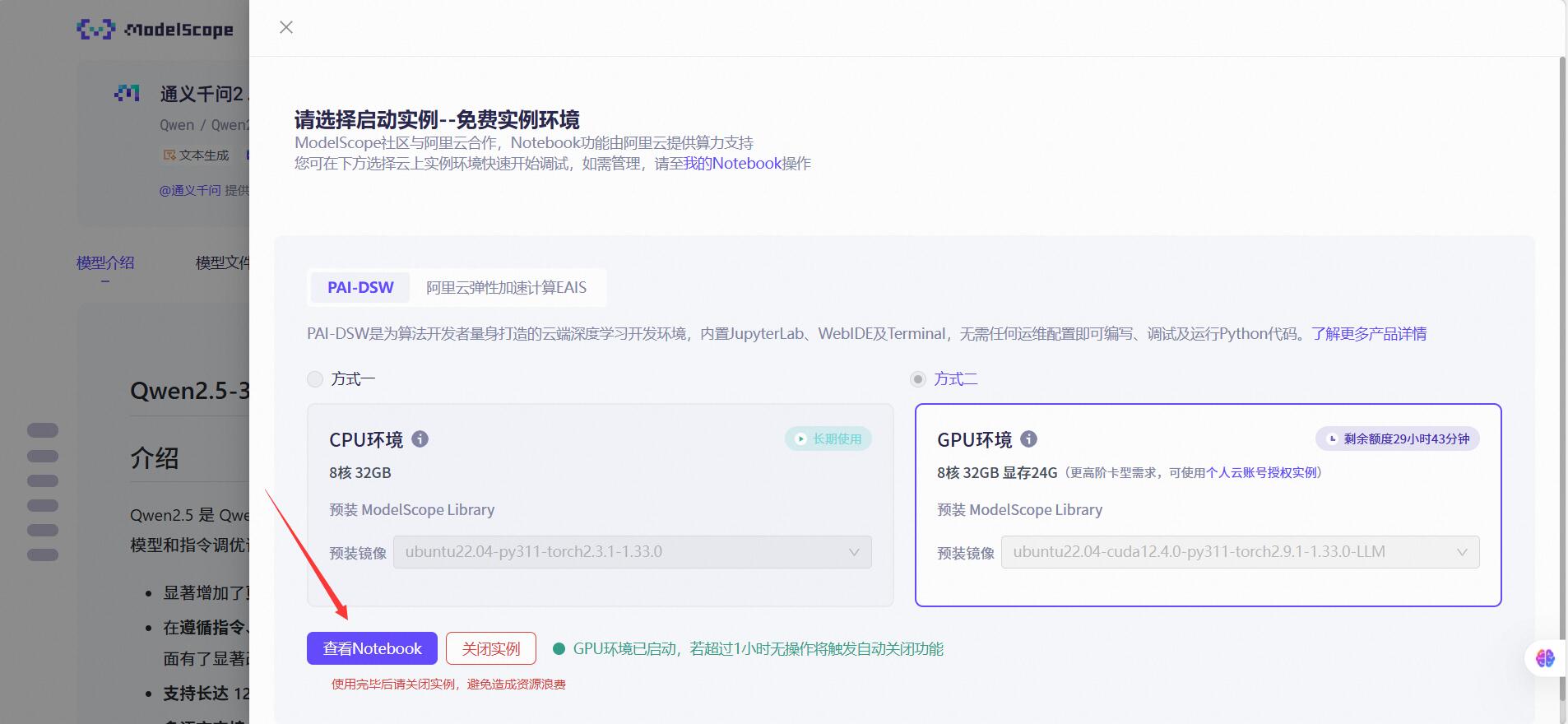Click the 长期使用 badge label
Screen dimensions: 1568x724
tap(837, 439)
